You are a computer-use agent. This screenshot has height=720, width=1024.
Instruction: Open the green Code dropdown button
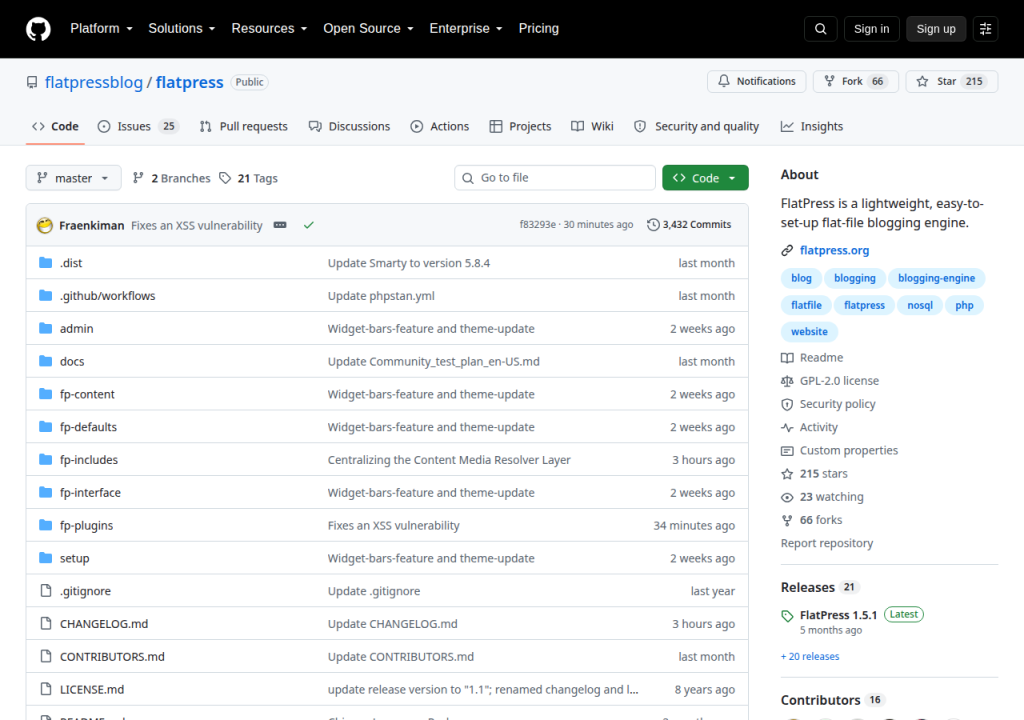pos(705,178)
